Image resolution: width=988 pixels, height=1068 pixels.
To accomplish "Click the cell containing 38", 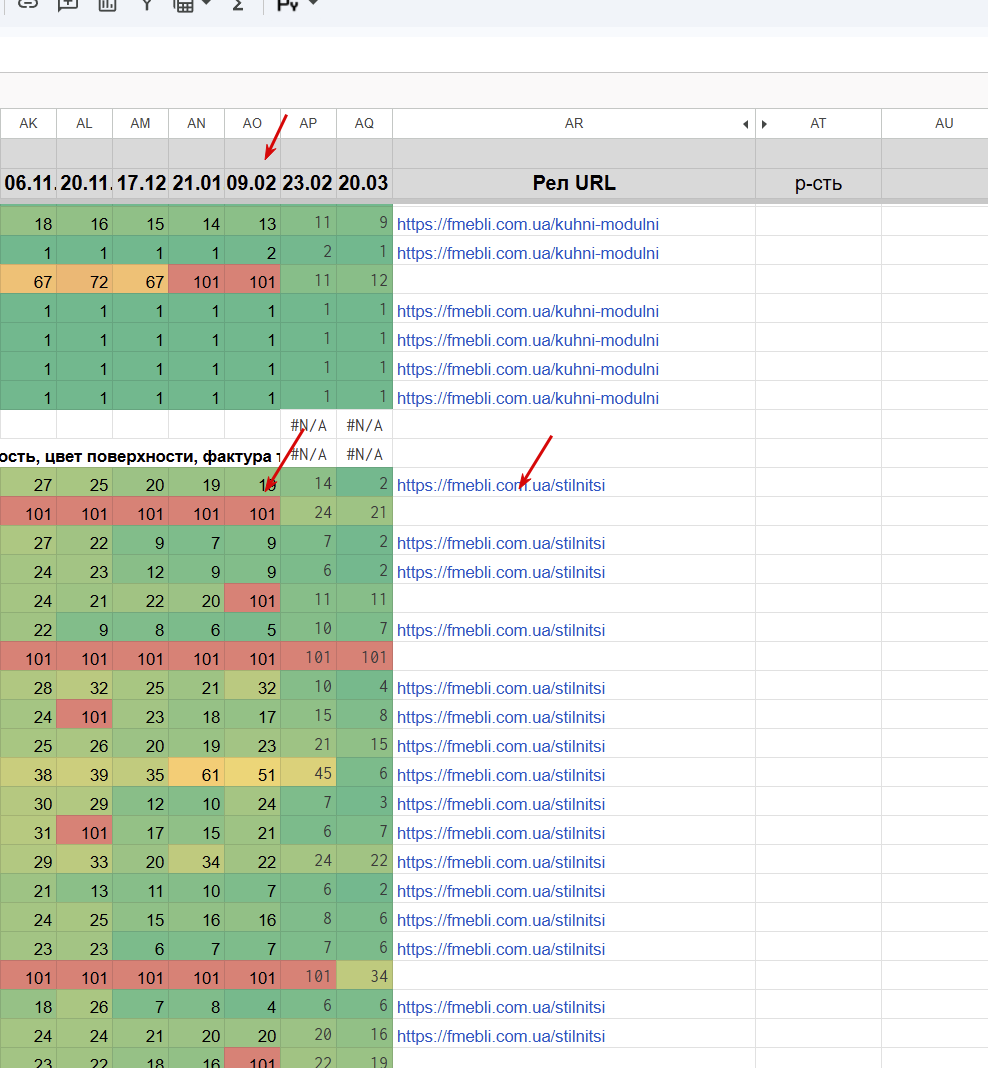I will pos(28,773).
